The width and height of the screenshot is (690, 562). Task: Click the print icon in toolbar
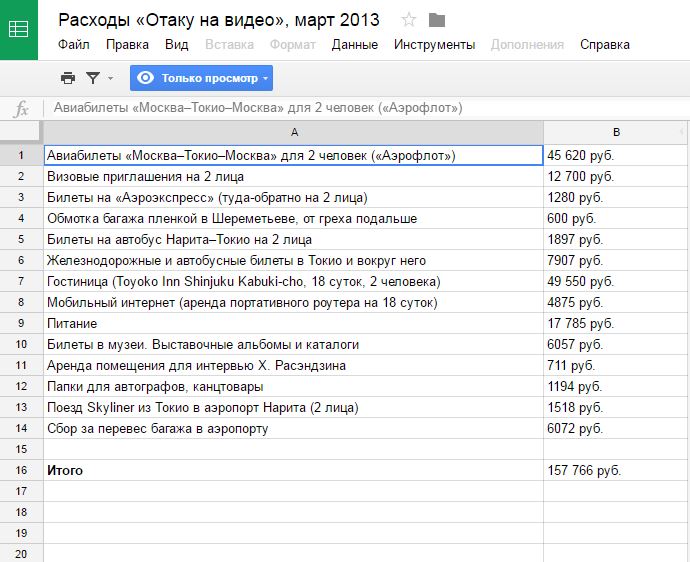pyautogui.click(x=67, y=78)
